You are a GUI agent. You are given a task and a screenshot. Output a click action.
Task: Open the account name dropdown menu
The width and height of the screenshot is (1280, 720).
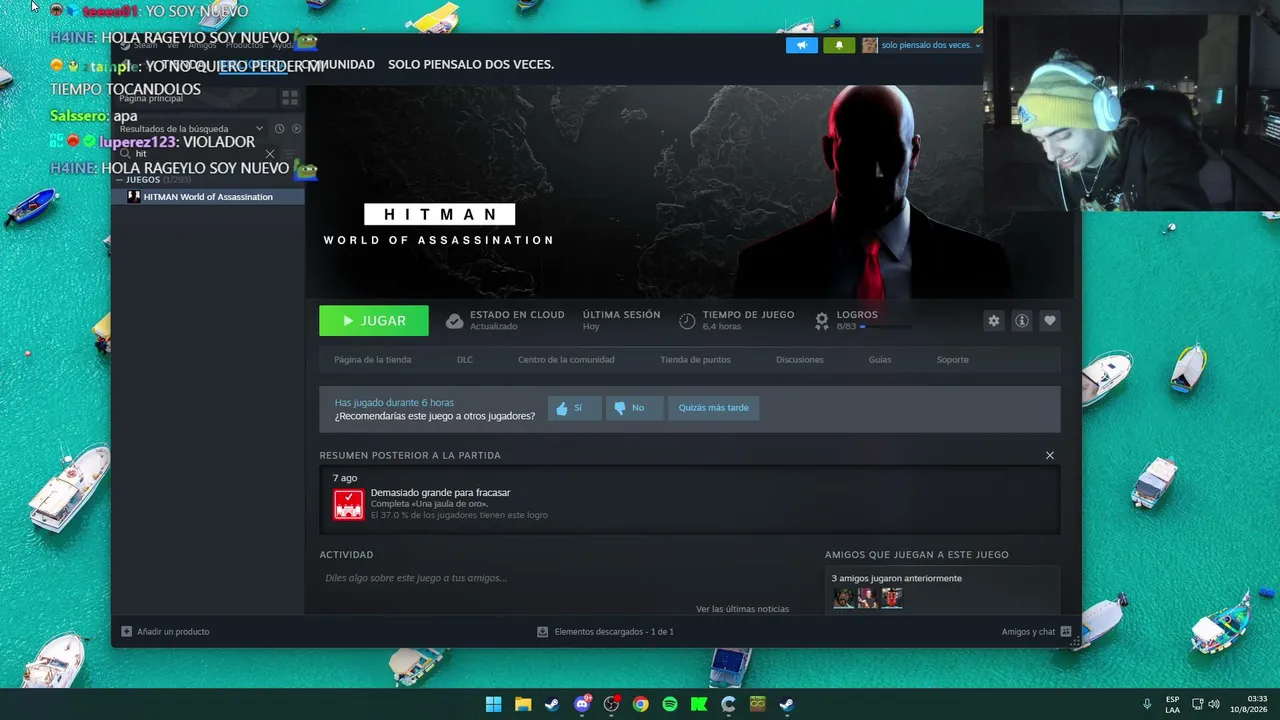pyautogui.click(x=931, y=45)
